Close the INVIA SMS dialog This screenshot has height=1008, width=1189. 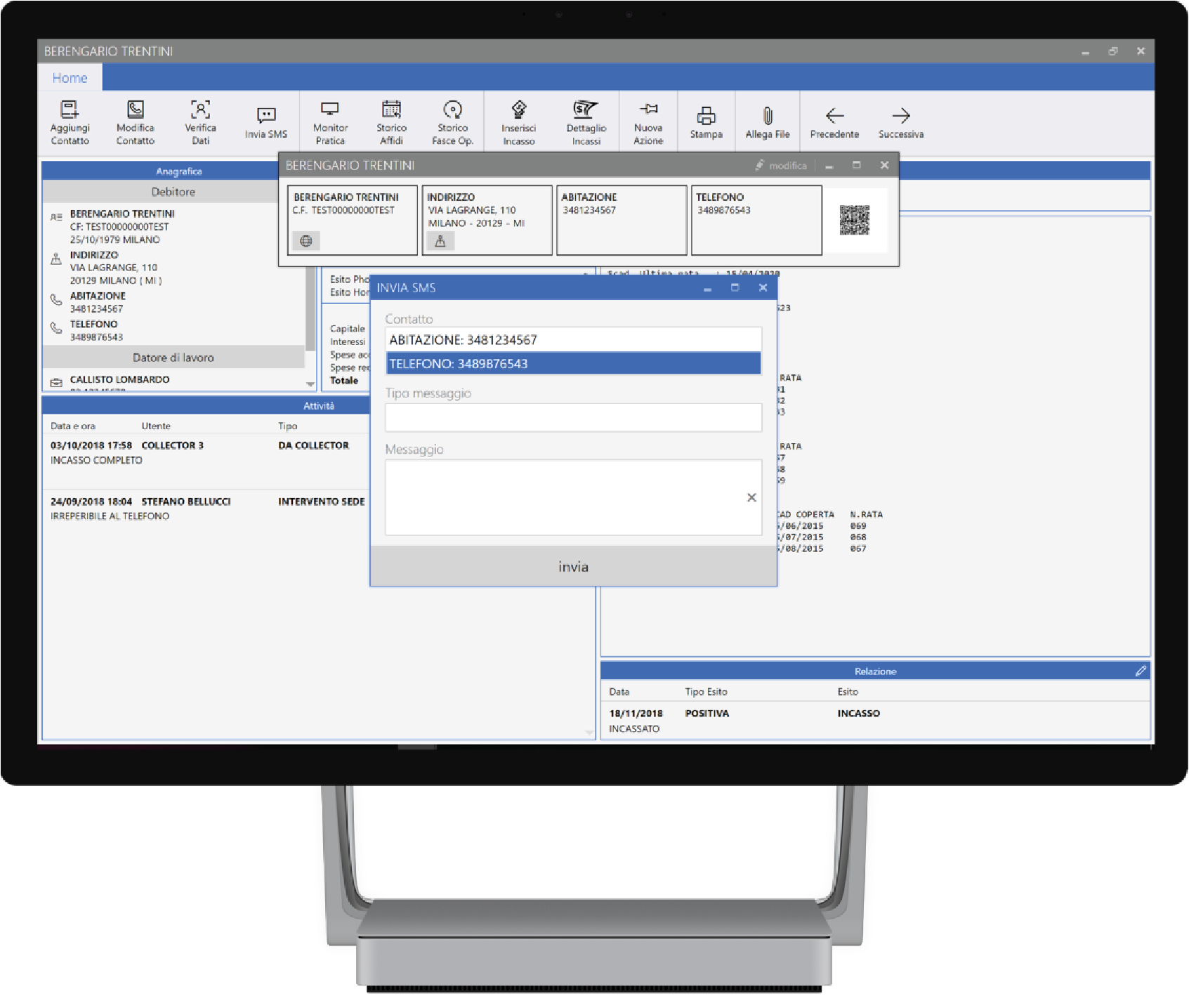pos(763,287)
